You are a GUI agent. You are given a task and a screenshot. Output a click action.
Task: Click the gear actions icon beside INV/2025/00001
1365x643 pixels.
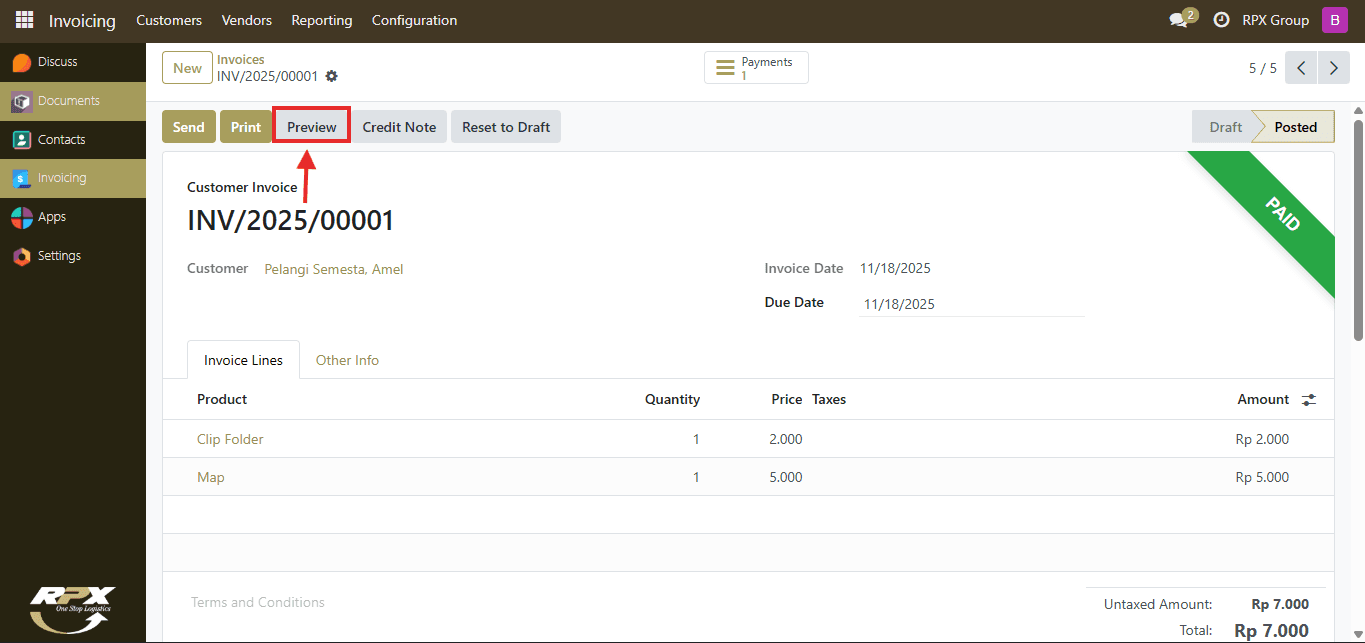point(332,77)
